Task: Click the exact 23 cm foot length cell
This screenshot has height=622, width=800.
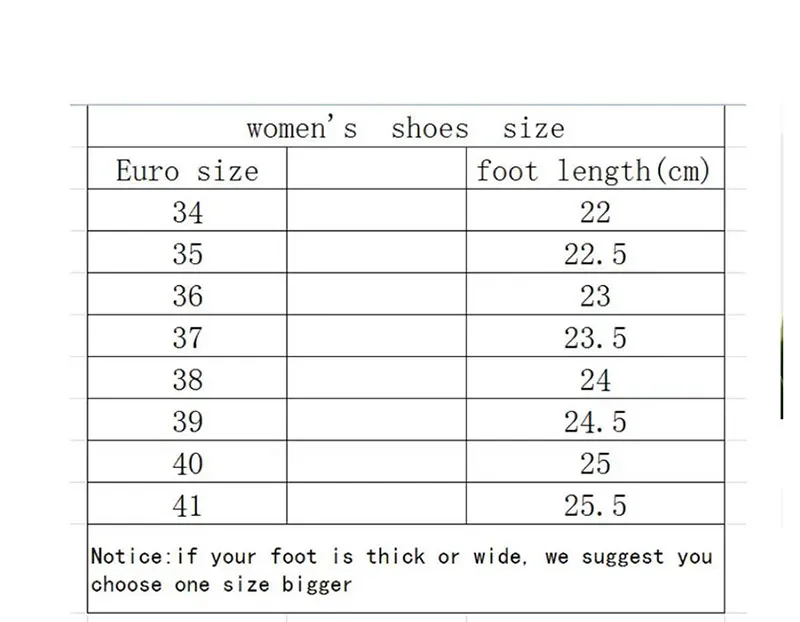Action: click(594, 296)
